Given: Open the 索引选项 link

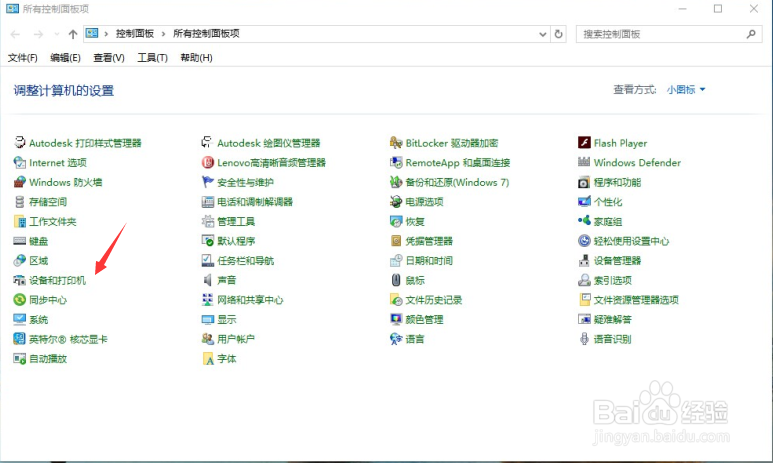Looking at the screenshot, I should tap(613, 280).
